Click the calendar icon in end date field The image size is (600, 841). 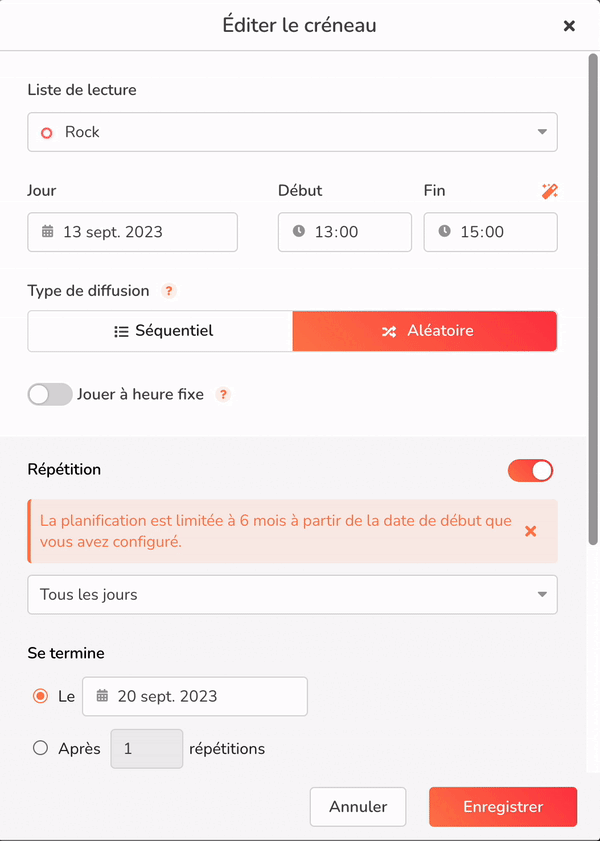coord(102,696)
